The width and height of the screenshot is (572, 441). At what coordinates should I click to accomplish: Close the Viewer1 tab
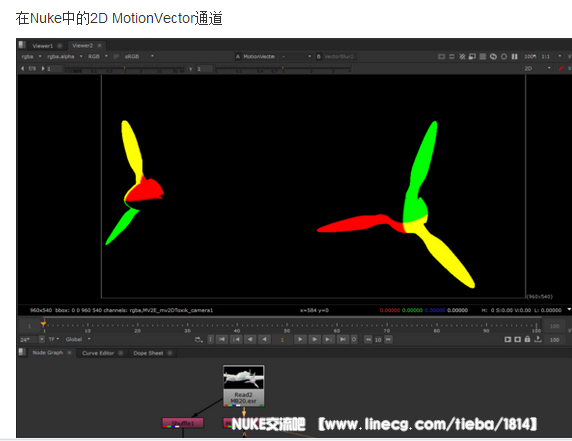pyautogui.click(x=60, y=46)
